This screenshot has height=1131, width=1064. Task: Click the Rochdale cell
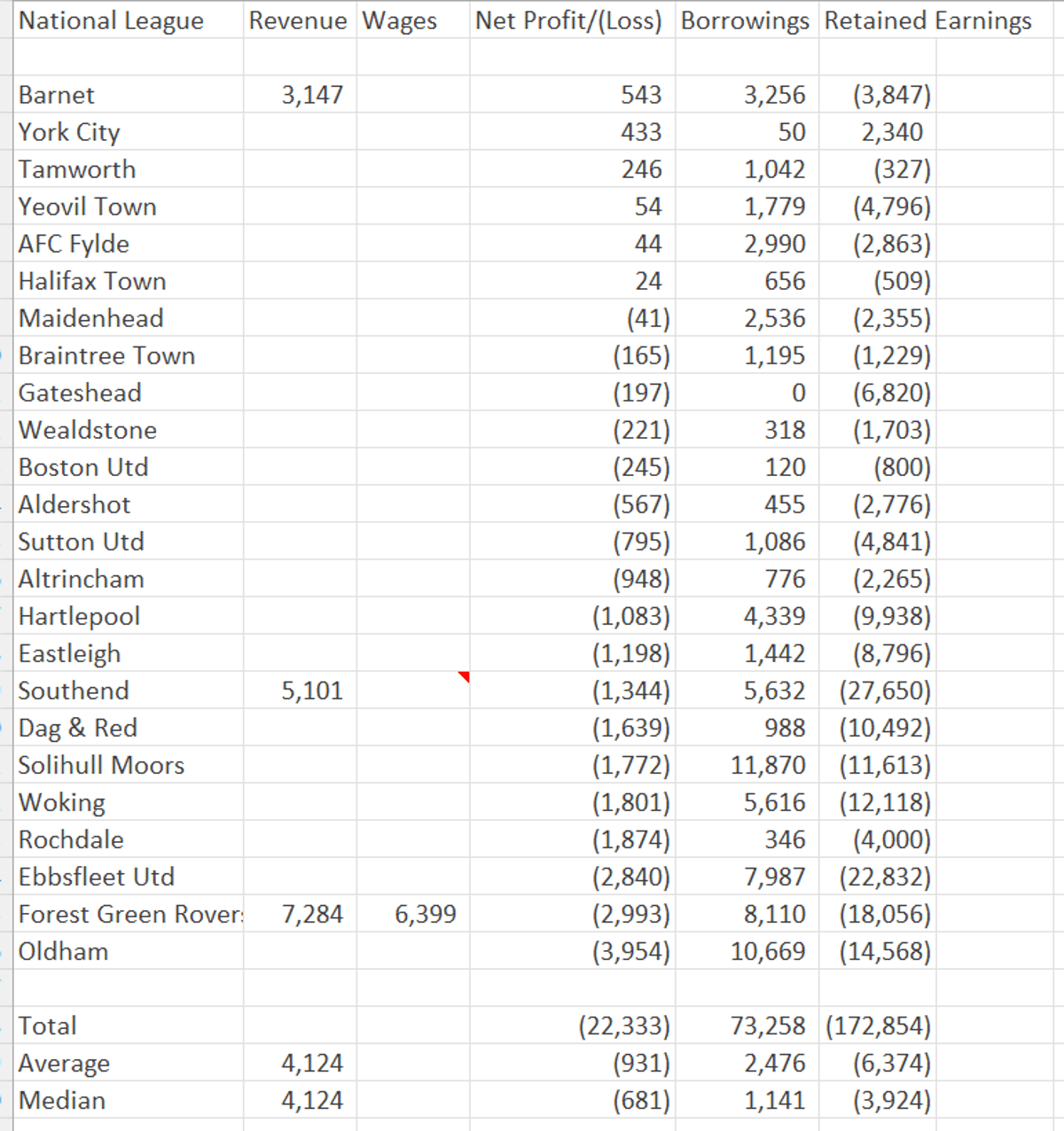pos(129,838)
